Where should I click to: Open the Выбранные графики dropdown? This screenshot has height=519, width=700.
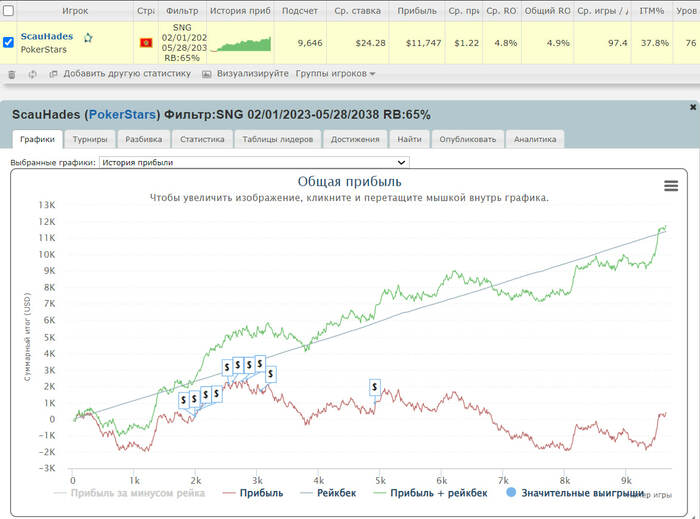click(254, 162)
